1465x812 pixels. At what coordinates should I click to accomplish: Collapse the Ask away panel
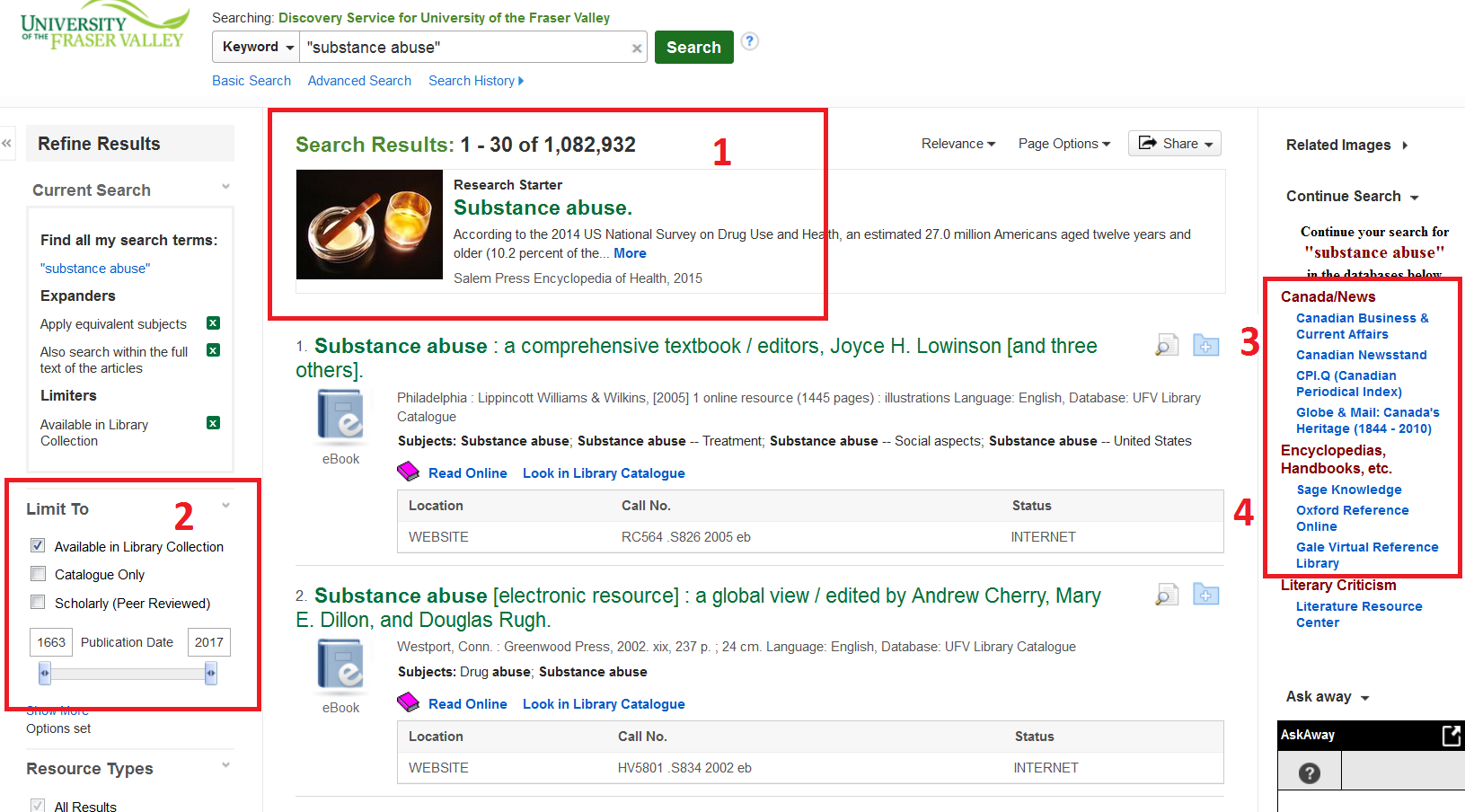[x=1328, y=696]
